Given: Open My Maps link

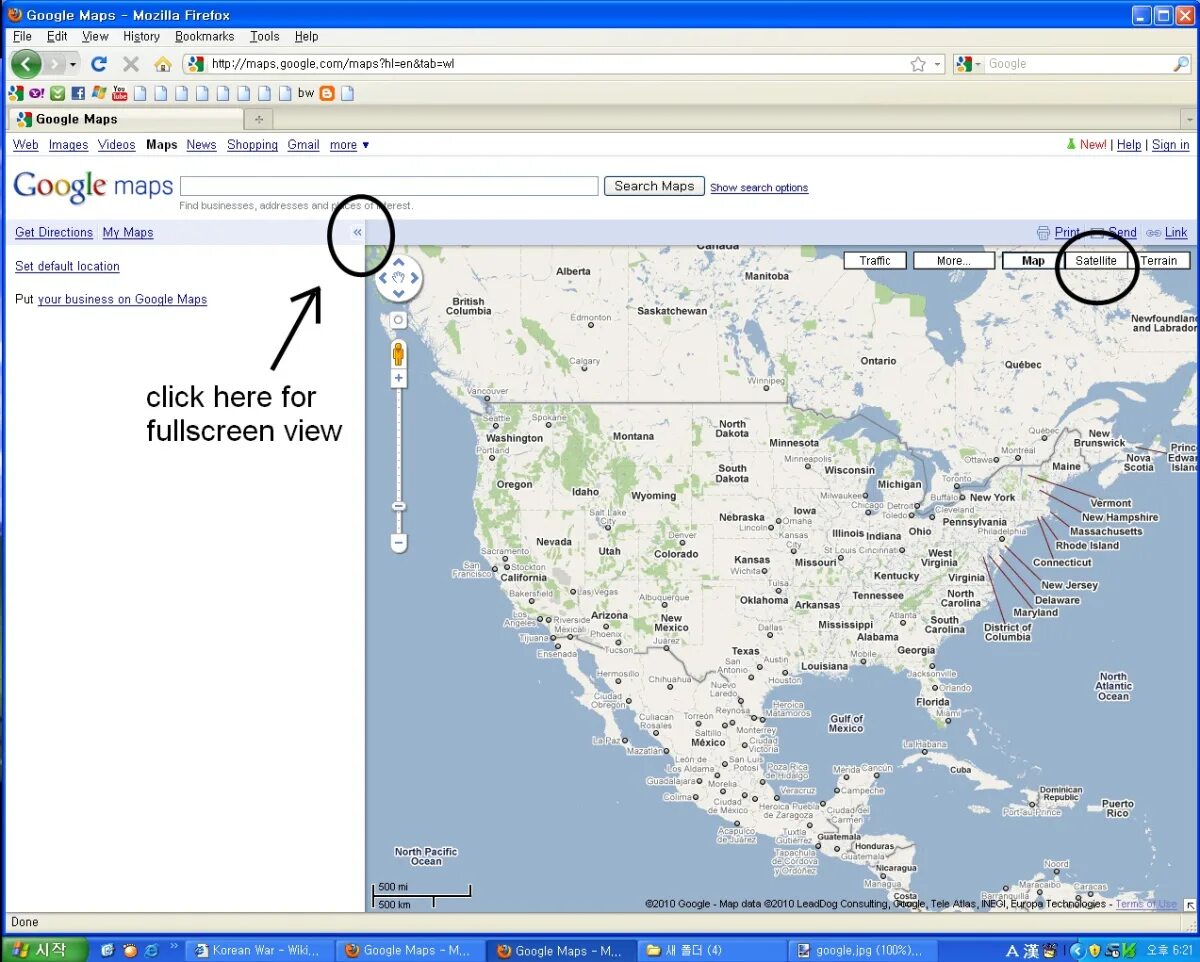Looking at the screenshot, I should point(128,232).
